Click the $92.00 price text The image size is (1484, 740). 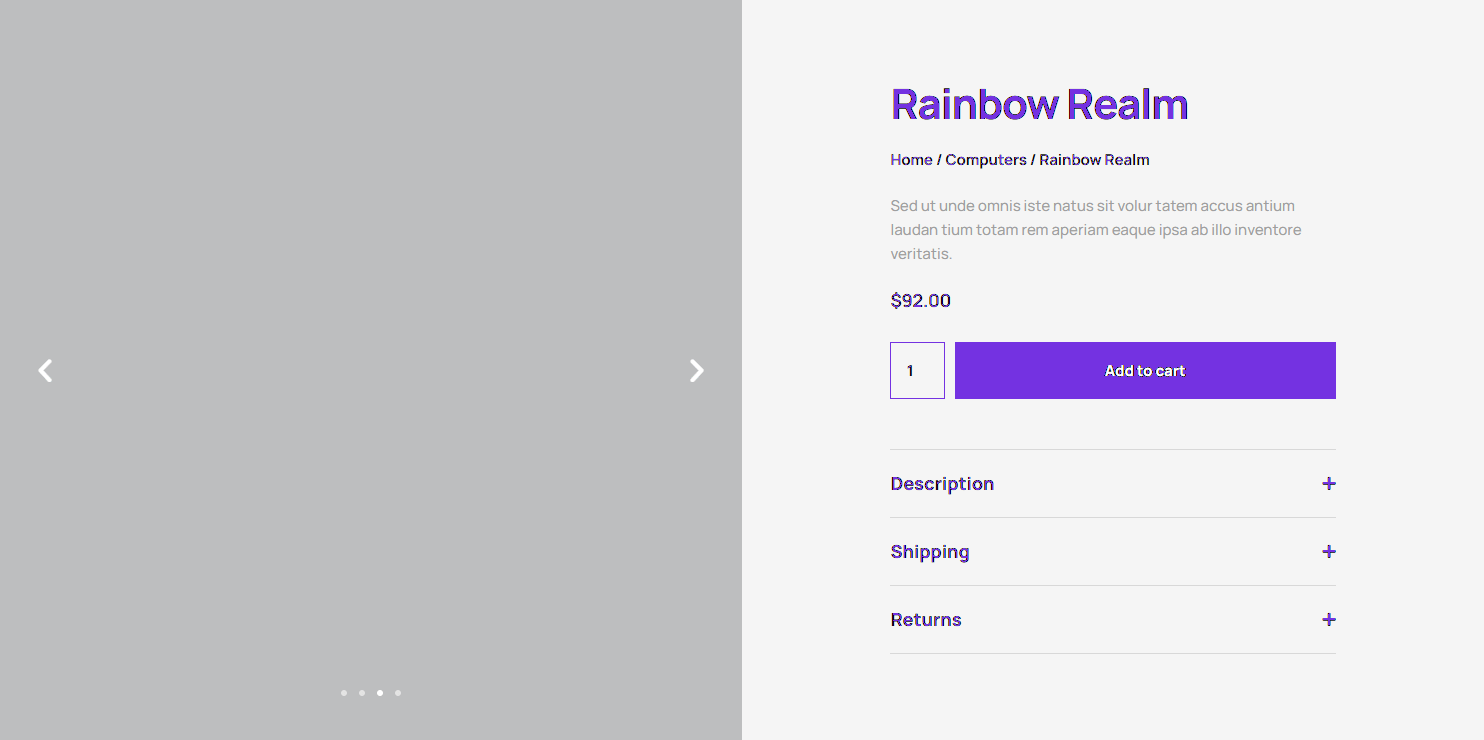coord(920,301)
